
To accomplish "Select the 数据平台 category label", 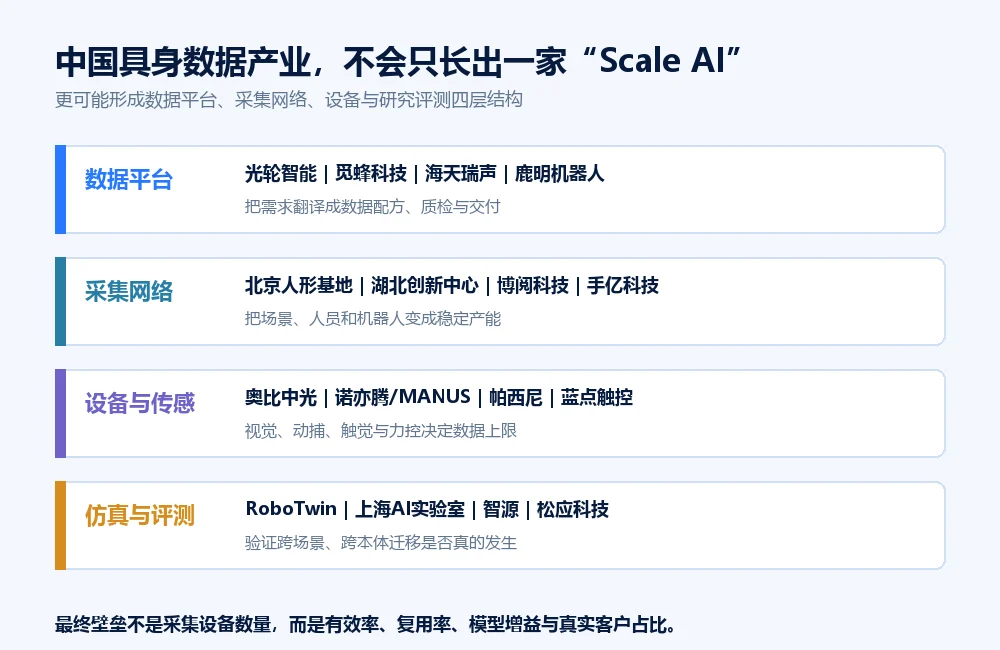I will (129, 180).
